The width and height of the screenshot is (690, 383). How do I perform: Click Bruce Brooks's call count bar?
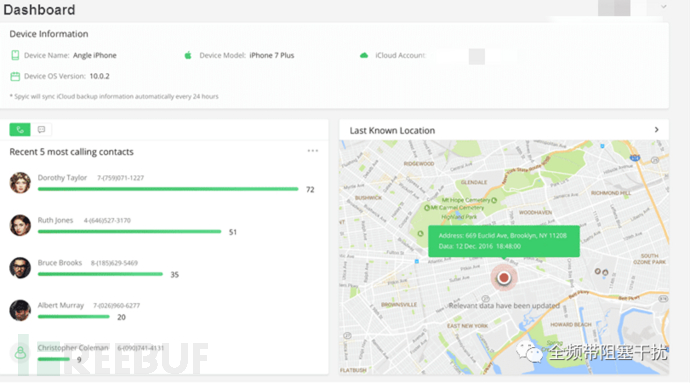pos(100,274)
